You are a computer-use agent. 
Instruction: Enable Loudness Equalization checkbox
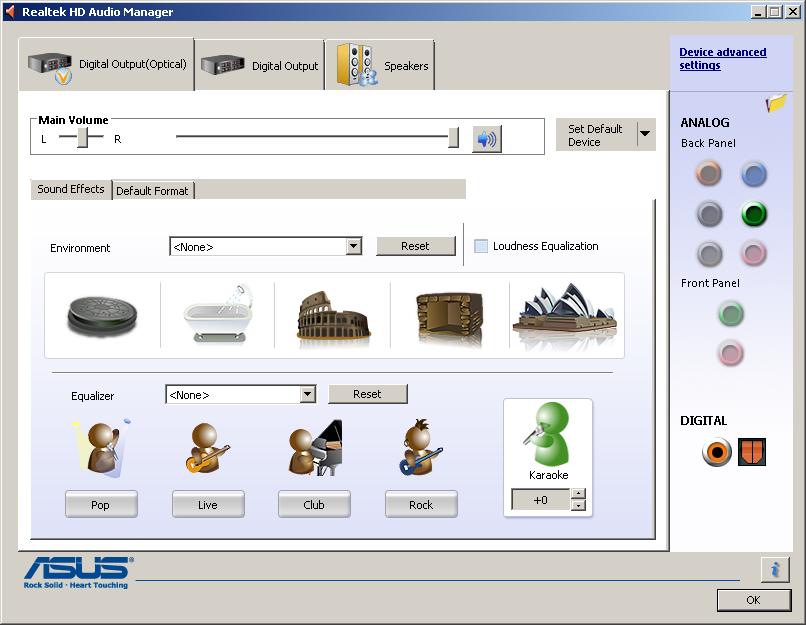[x=481, y=246]
